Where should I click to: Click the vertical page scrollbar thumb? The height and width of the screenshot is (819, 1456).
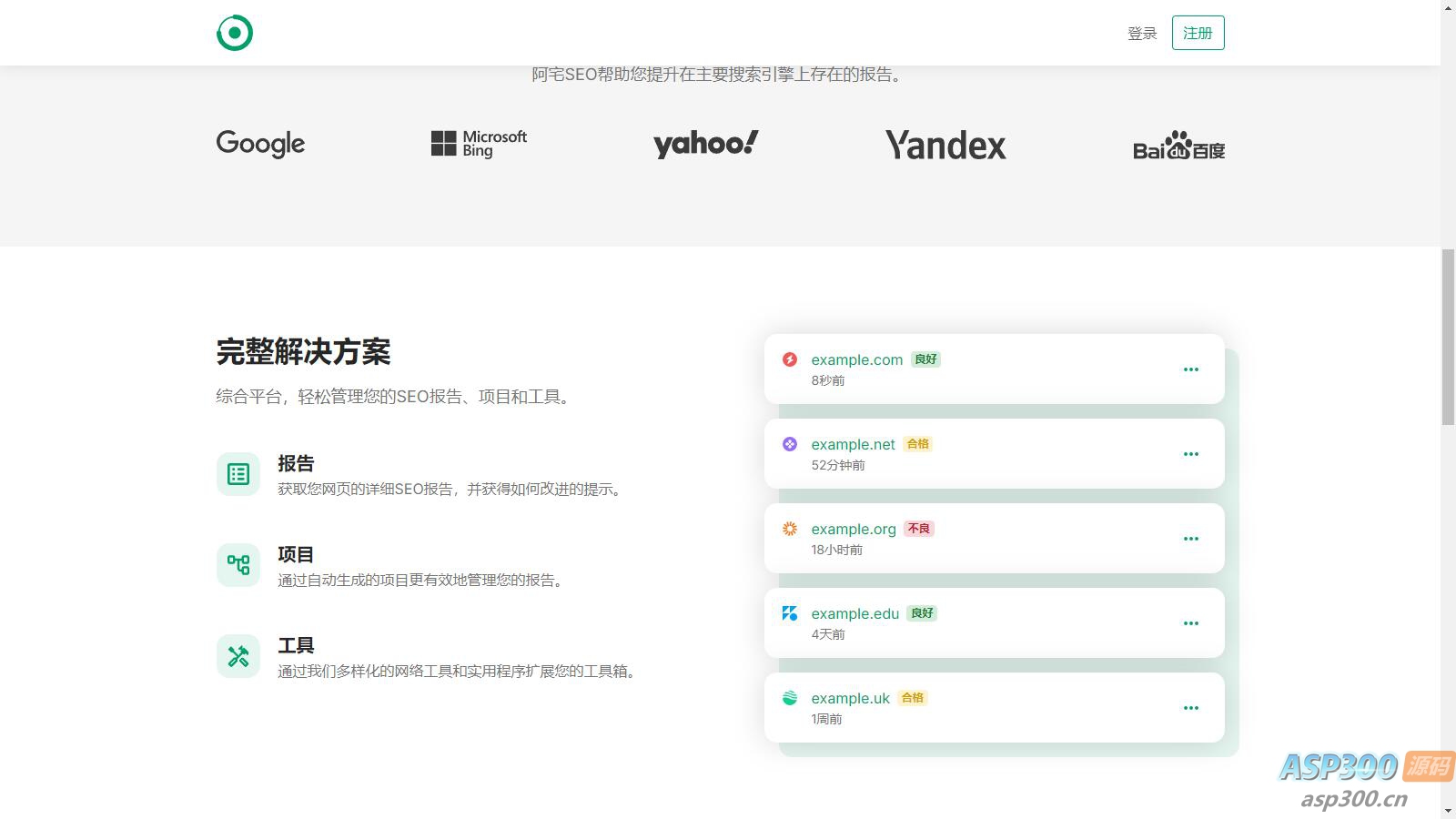[x=1448, y=337]
